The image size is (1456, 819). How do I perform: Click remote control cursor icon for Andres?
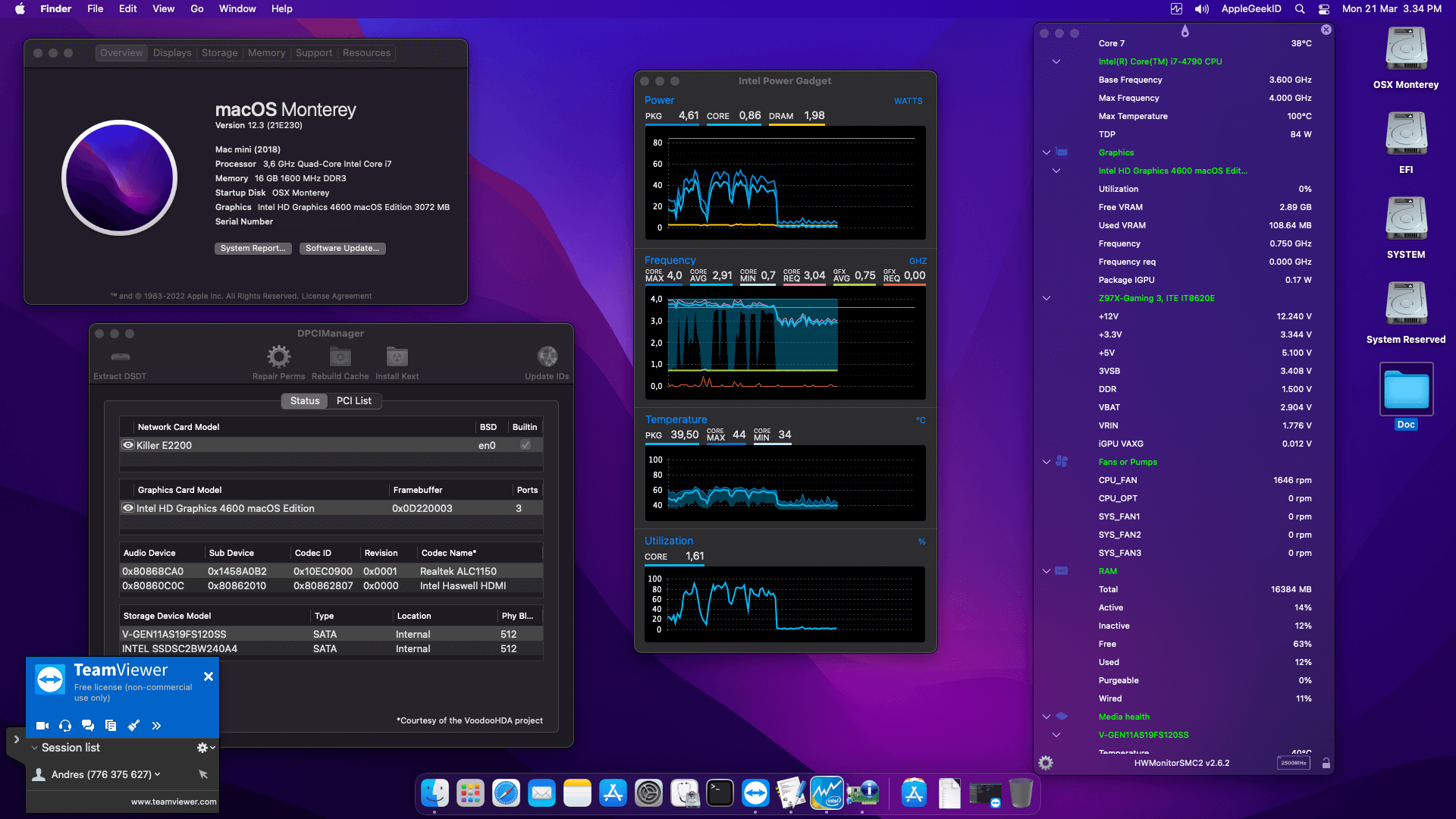203,774
